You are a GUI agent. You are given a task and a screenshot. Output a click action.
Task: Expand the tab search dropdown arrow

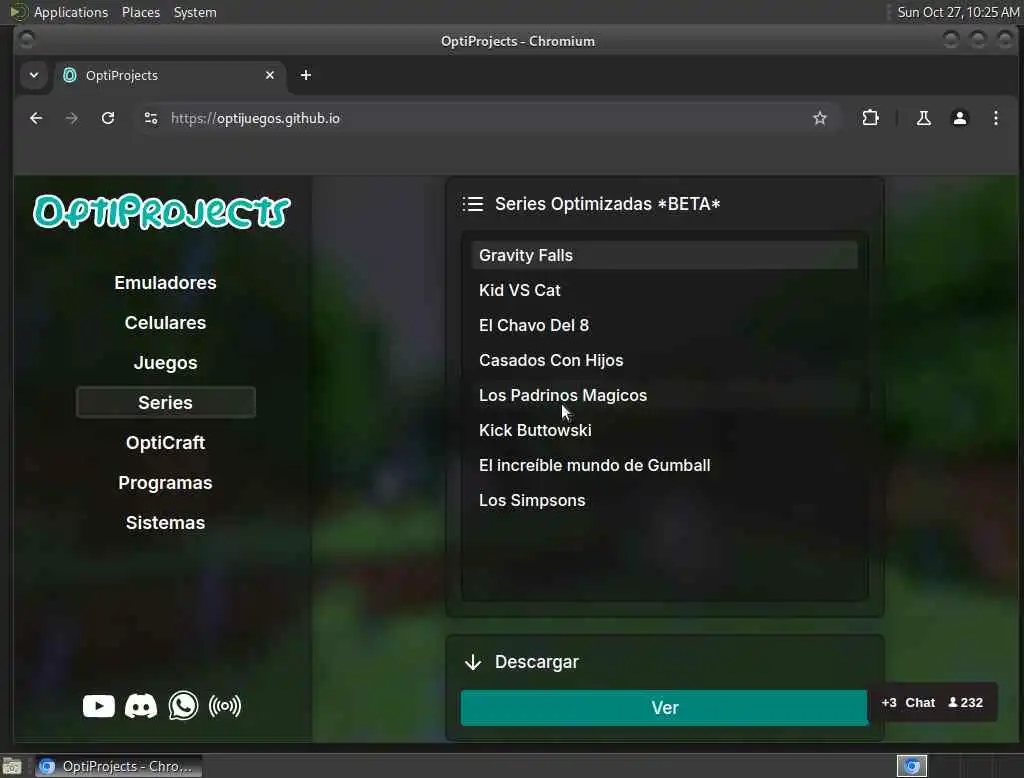click(x=34, y=75)
